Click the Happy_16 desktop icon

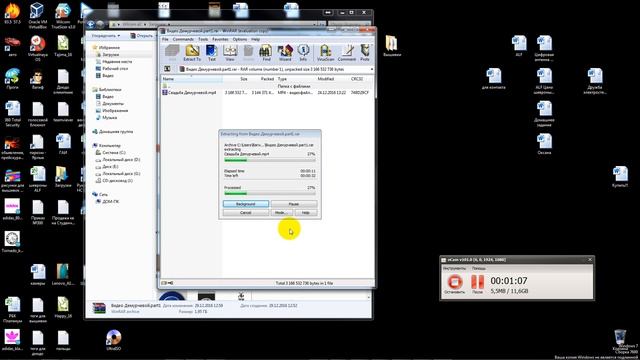pyautogui.click(x=62, y=308)
